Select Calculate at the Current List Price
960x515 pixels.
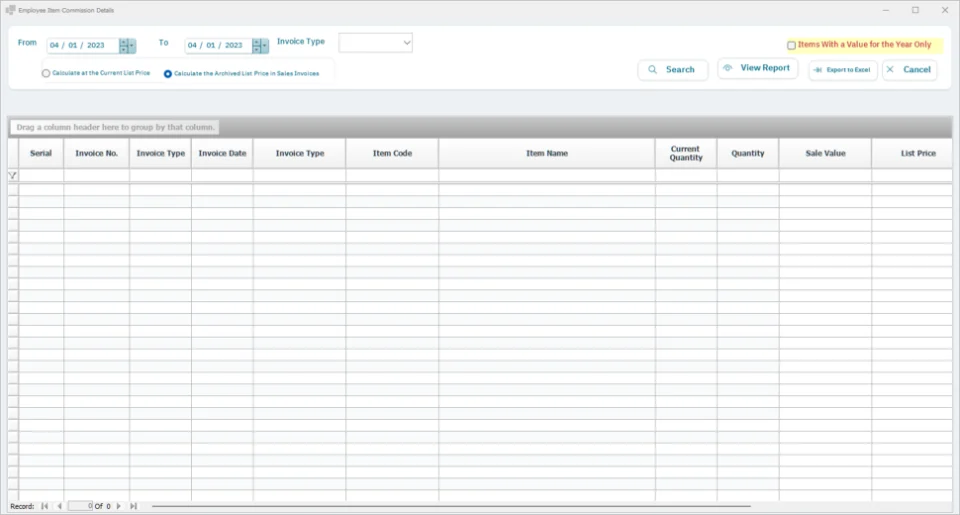[x=46, y=73]
